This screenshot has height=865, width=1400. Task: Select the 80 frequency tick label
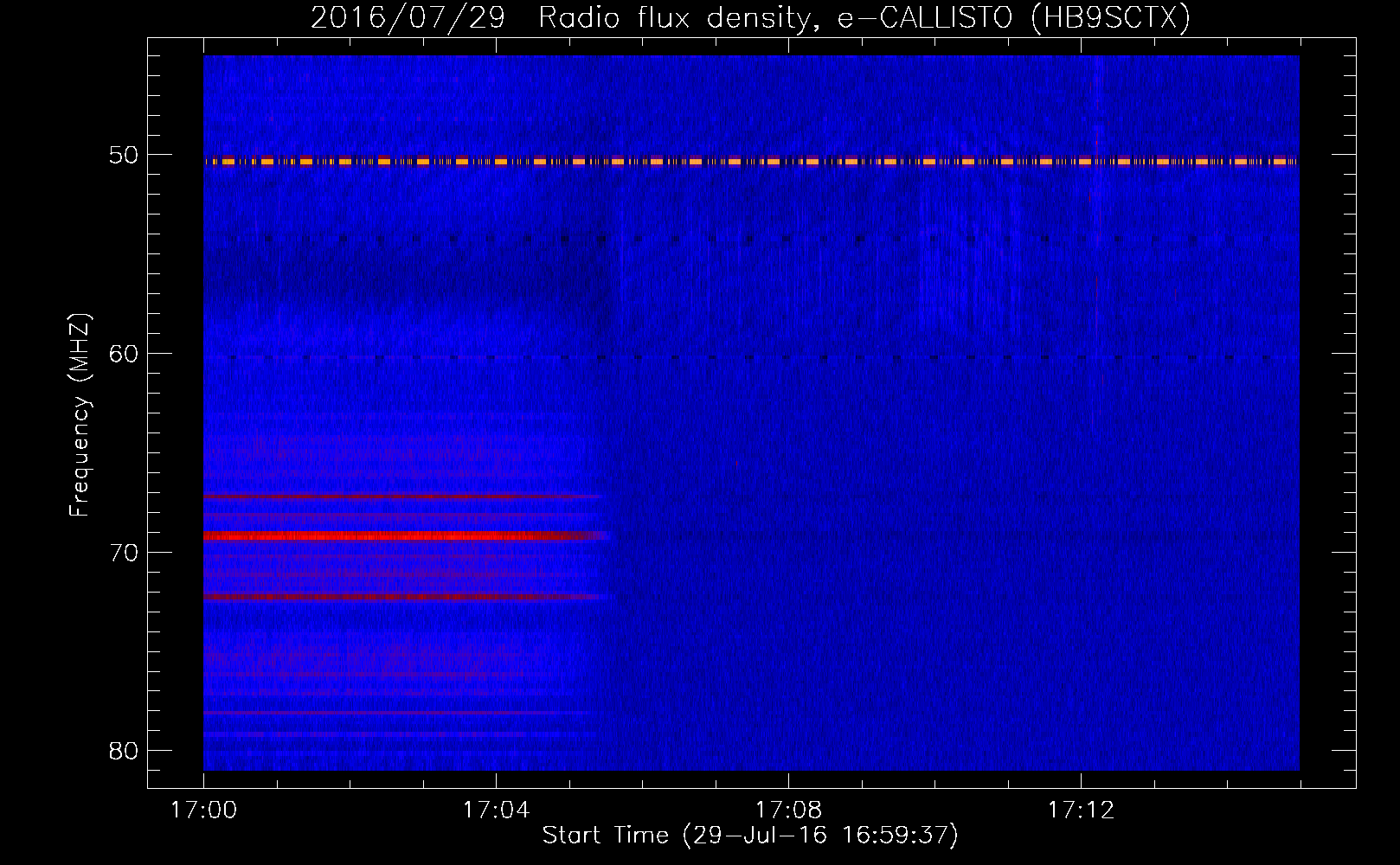[x=125, y=750]
